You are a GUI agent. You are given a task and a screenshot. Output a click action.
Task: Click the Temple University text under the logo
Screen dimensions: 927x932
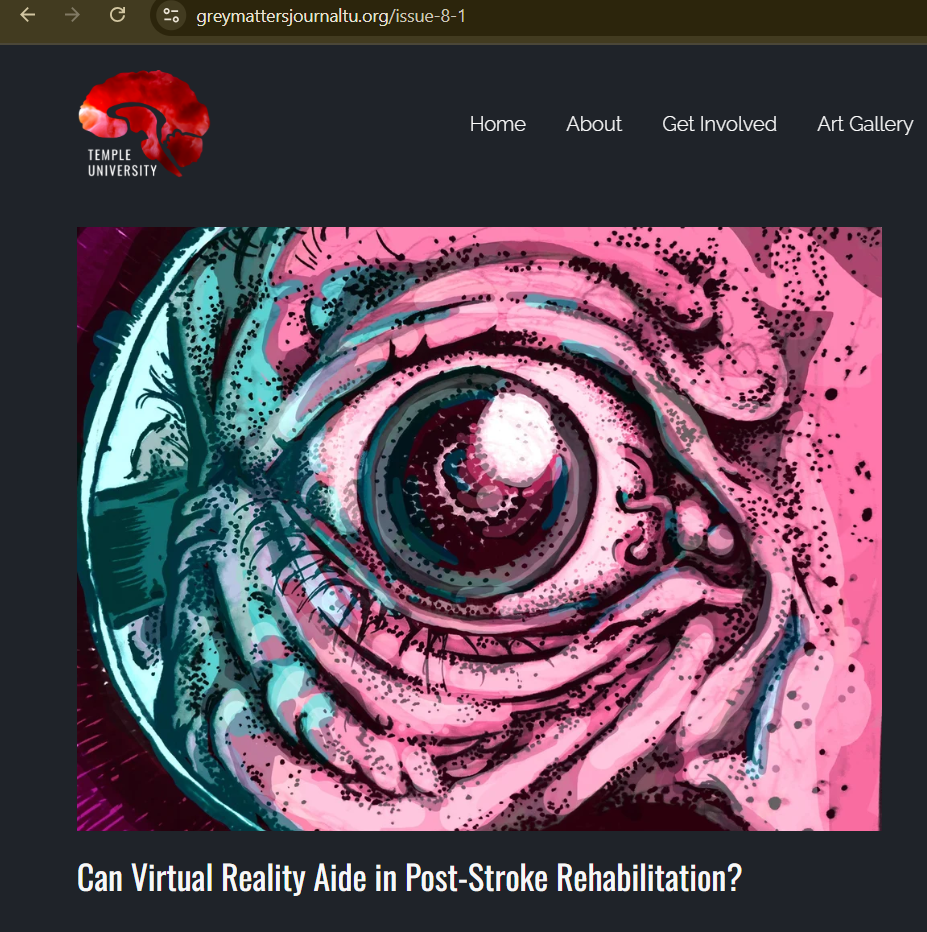pyautogui.click(x=122, y=163)
